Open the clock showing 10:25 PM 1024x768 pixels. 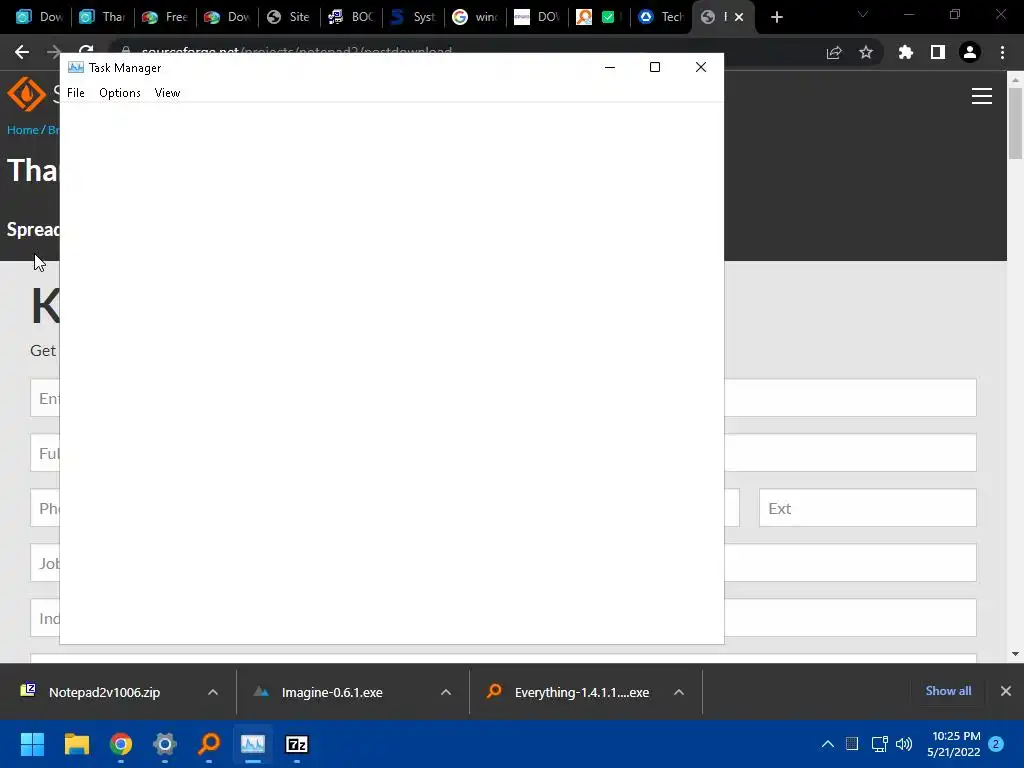(954, 744)
